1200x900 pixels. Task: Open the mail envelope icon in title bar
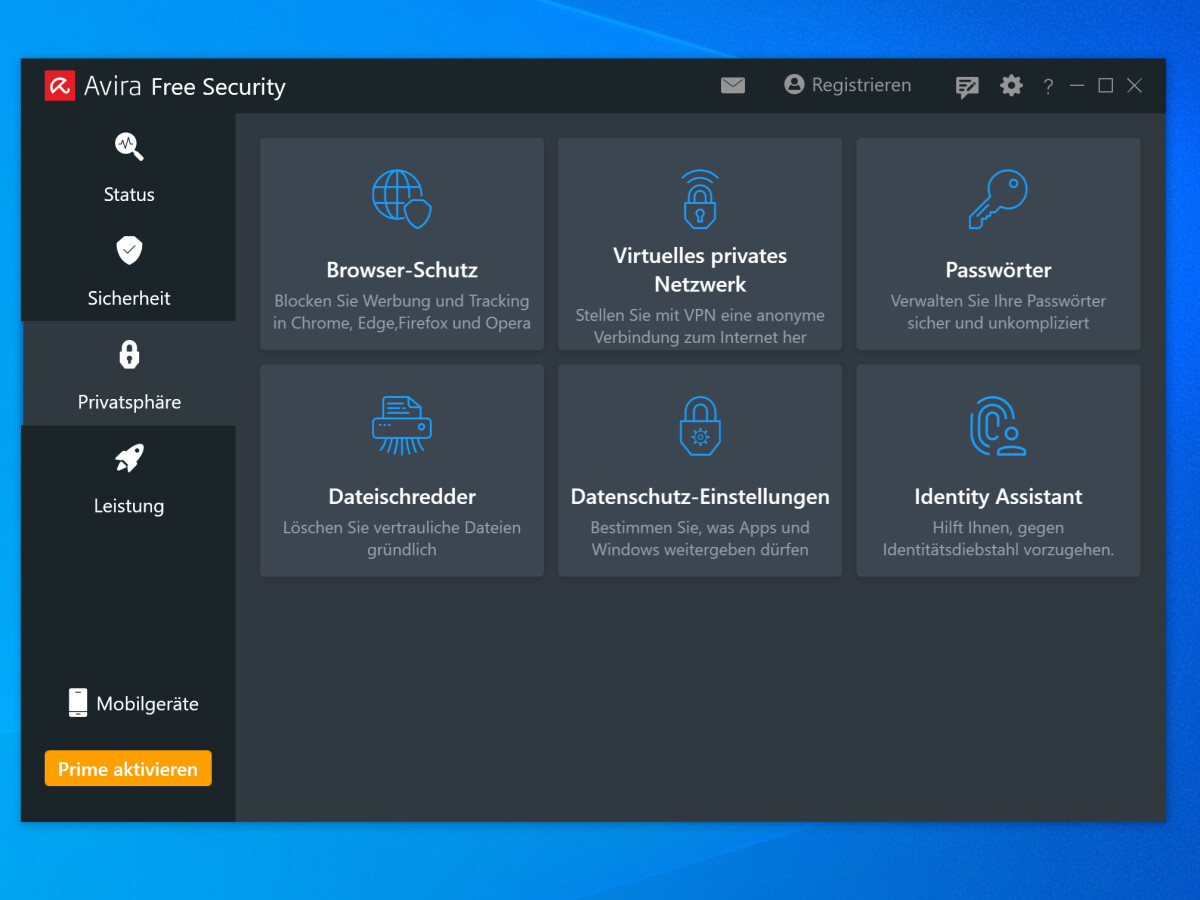point(733,86)
